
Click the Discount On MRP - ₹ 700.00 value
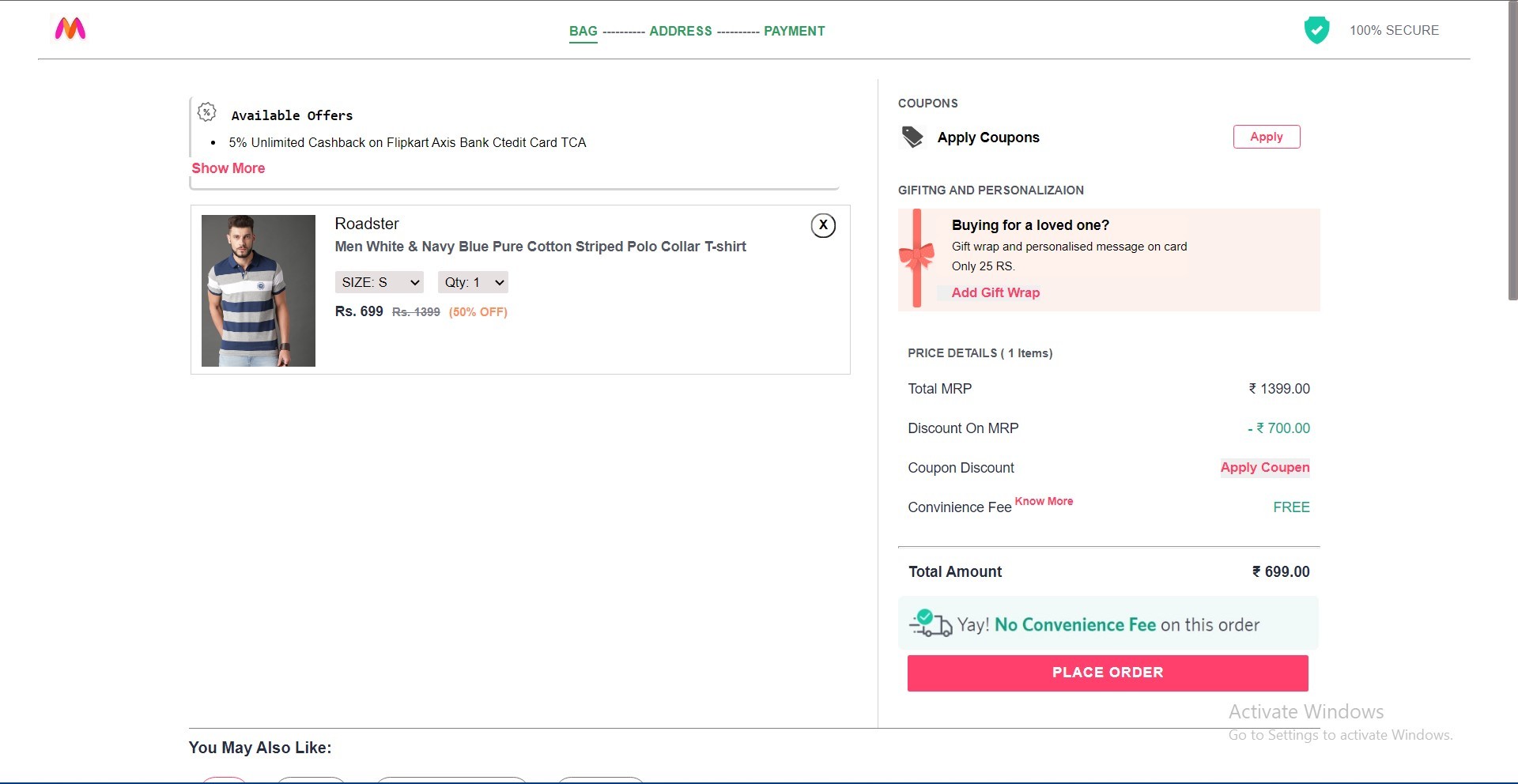pos(1278,428)
